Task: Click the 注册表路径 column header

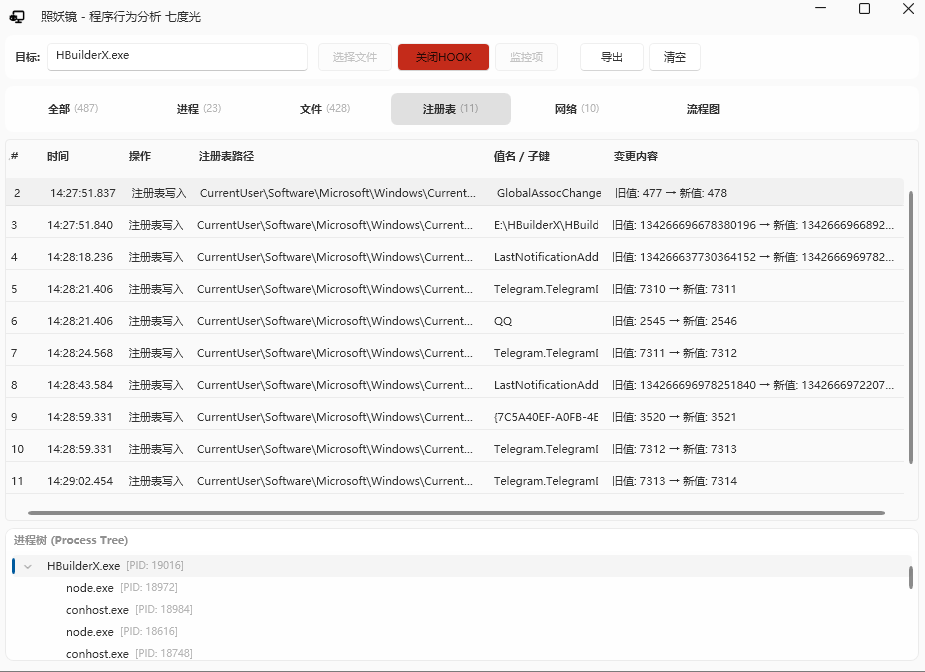Action: tap(227, 156)
